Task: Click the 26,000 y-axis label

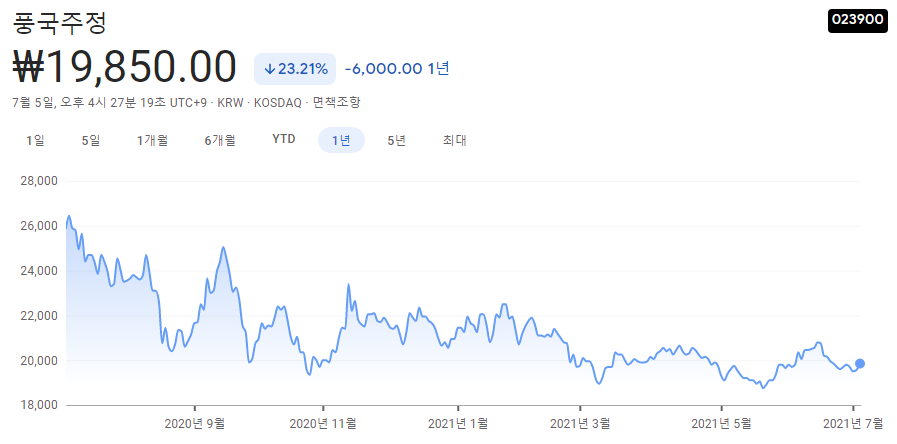Action: pyautogui.click(x=39, y=226)
